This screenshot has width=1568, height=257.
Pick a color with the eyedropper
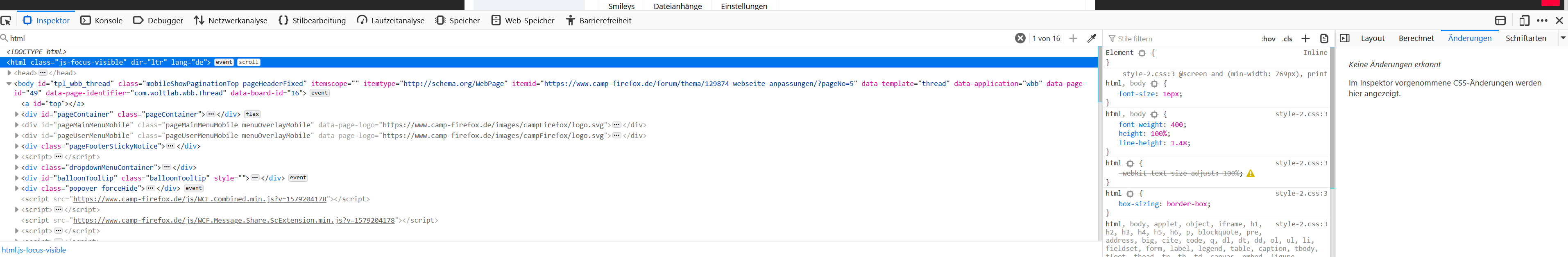pos(1092,38)
